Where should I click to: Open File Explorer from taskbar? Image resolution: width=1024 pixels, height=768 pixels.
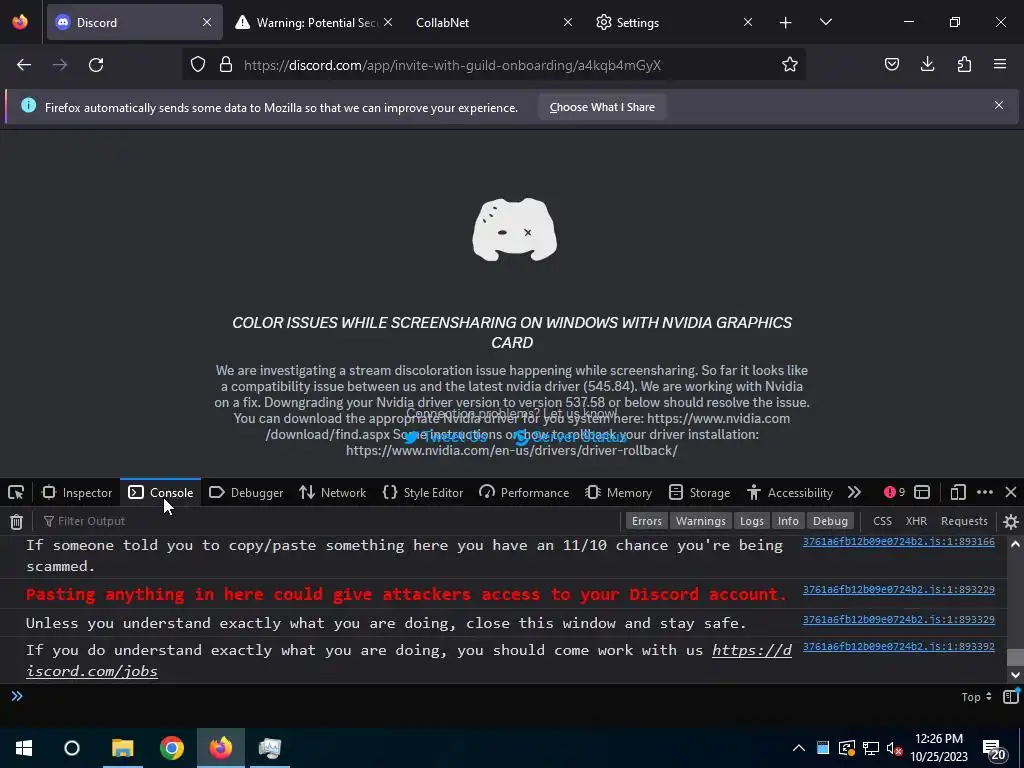coord(122,748)
